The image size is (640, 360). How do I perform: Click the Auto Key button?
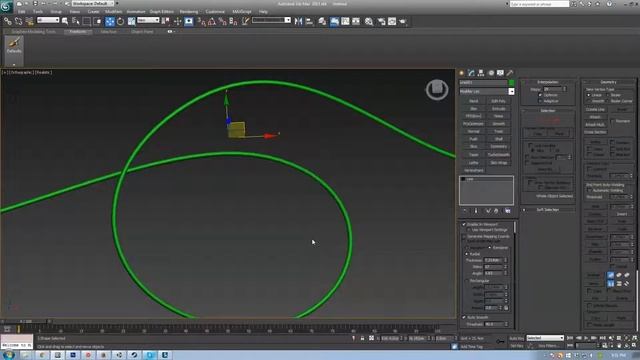(x=516, y=338)
